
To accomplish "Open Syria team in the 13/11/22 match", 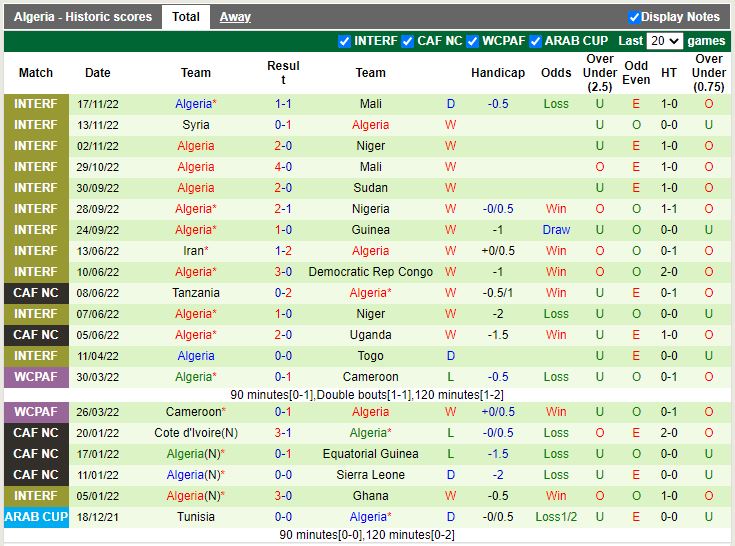I will 195,125.
